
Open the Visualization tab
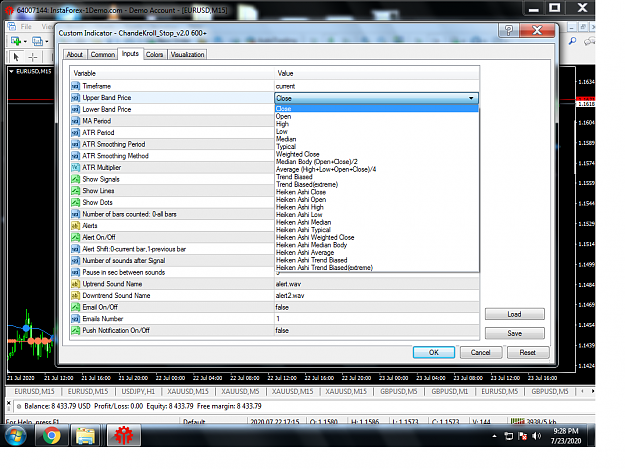click(187, 55)
